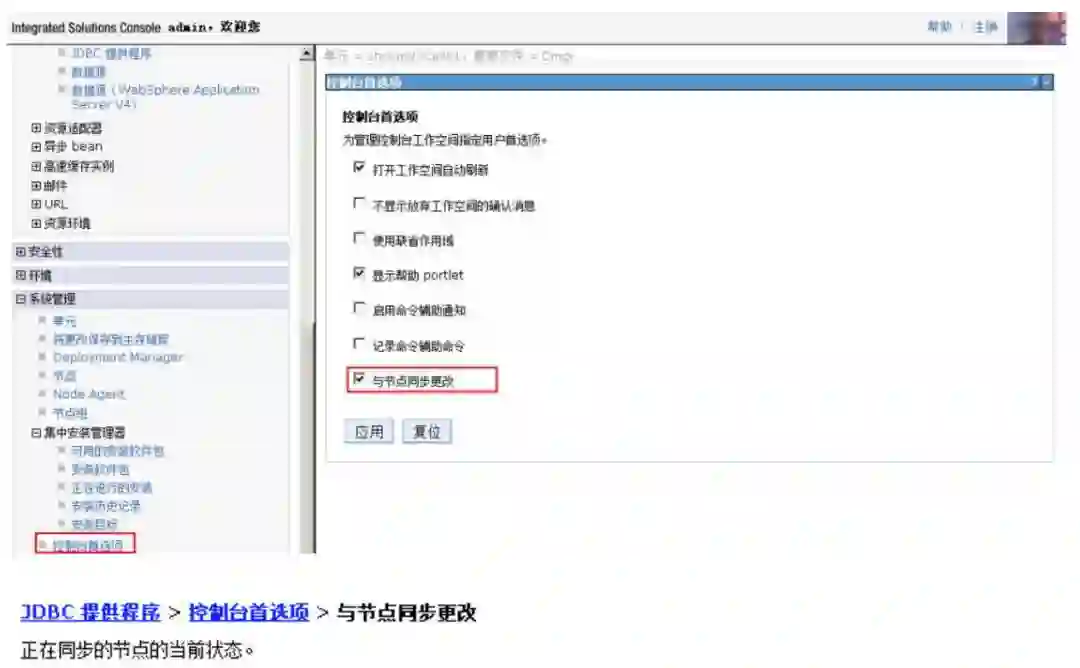Click the bullet icon beside Node Agent

click(42, 393)
